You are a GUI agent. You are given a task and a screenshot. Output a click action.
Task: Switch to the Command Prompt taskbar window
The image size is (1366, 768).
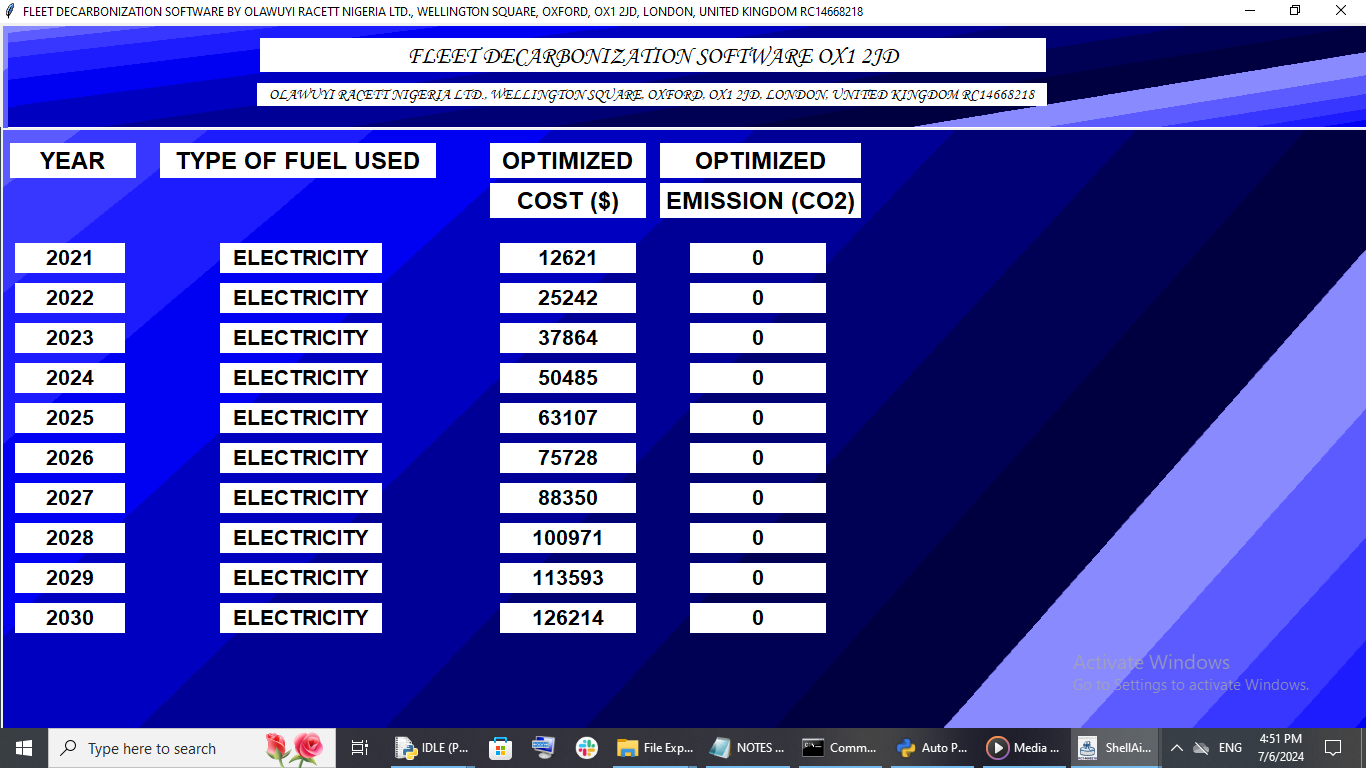840,748
